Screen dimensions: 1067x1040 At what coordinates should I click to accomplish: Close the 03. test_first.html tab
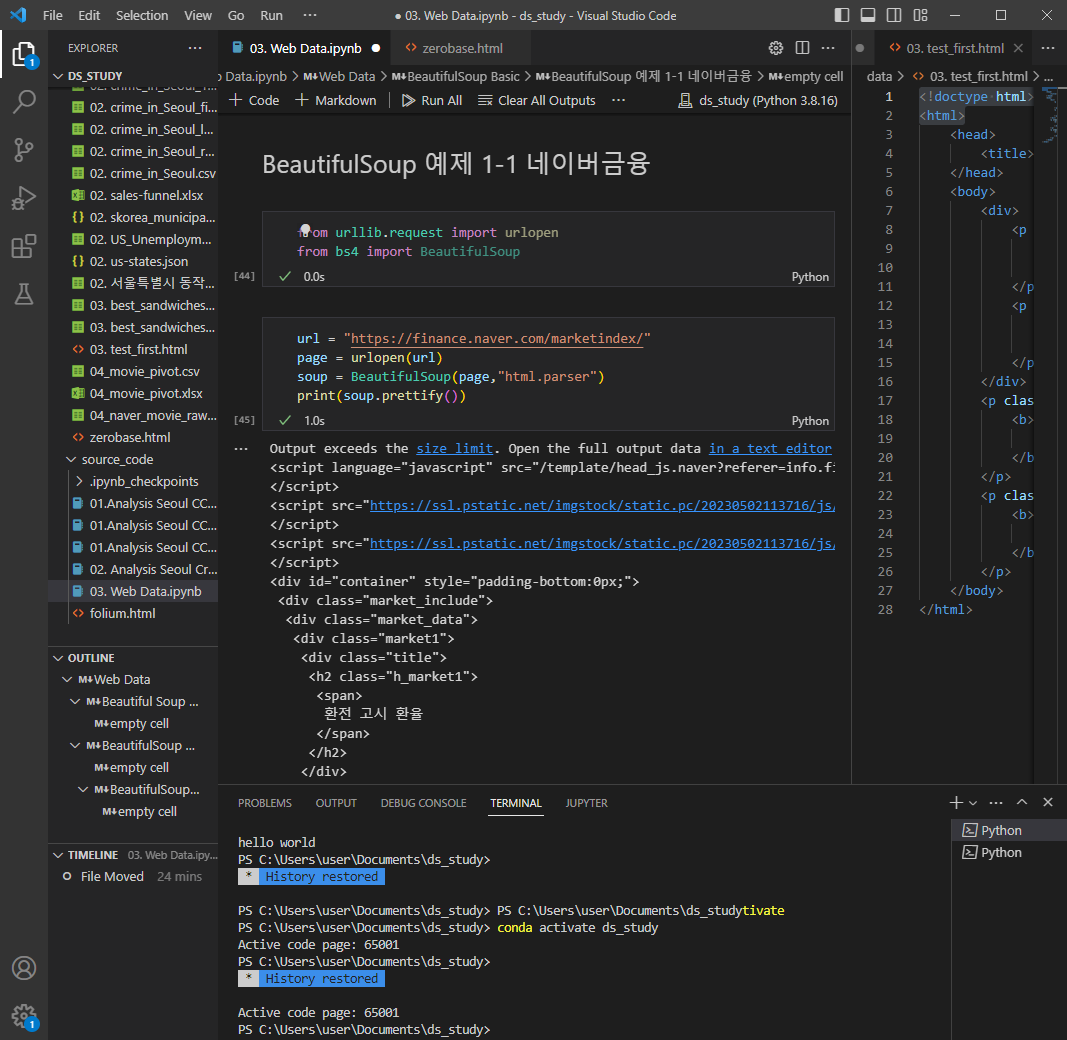tap(1018, 48)
